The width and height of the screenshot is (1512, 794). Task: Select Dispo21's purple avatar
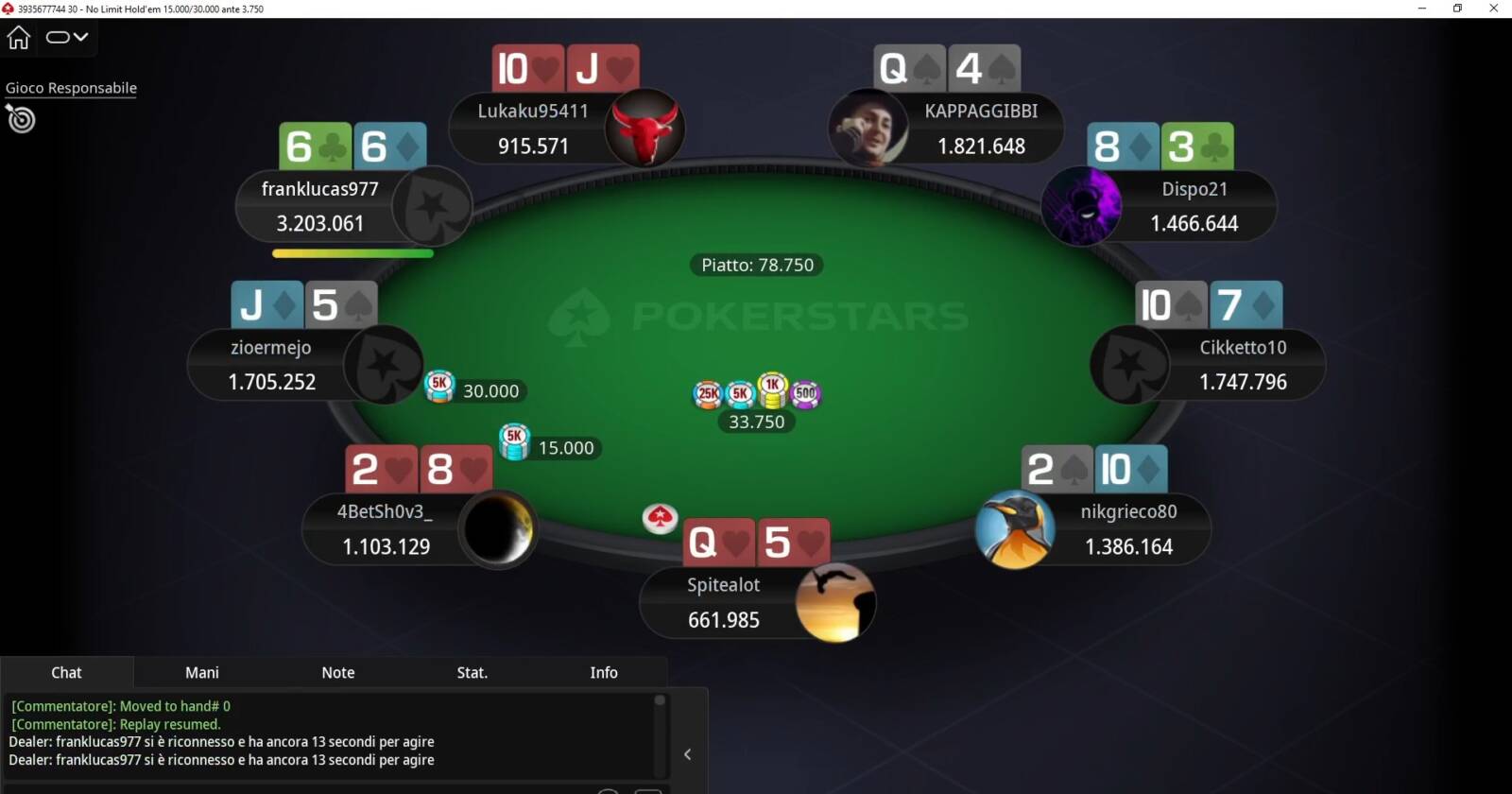pyautogui.click(x=1082, y=206)
